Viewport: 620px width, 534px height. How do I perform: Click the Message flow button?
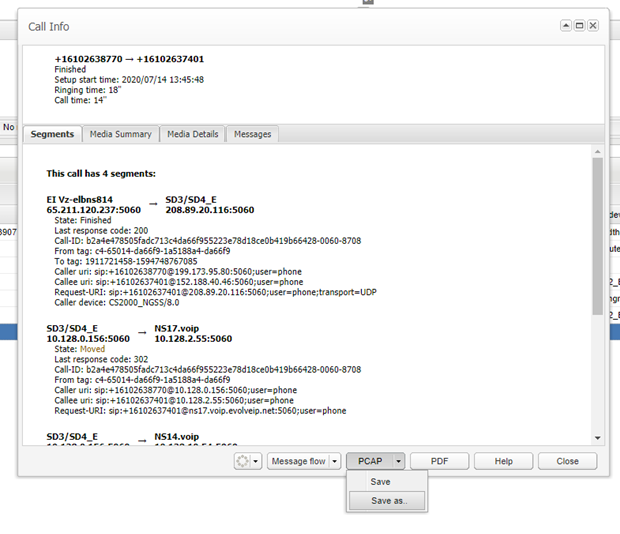click(298, 461)
